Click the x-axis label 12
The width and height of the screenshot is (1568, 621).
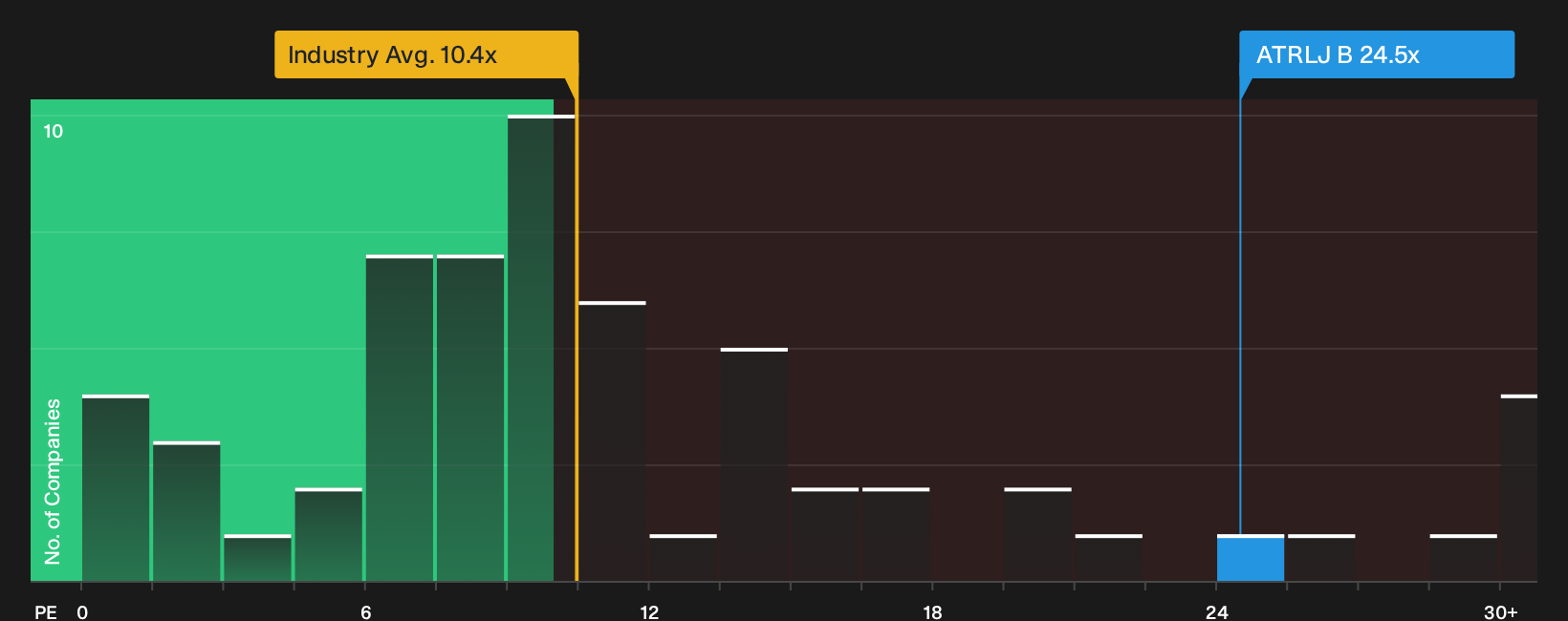coord(649,612)
